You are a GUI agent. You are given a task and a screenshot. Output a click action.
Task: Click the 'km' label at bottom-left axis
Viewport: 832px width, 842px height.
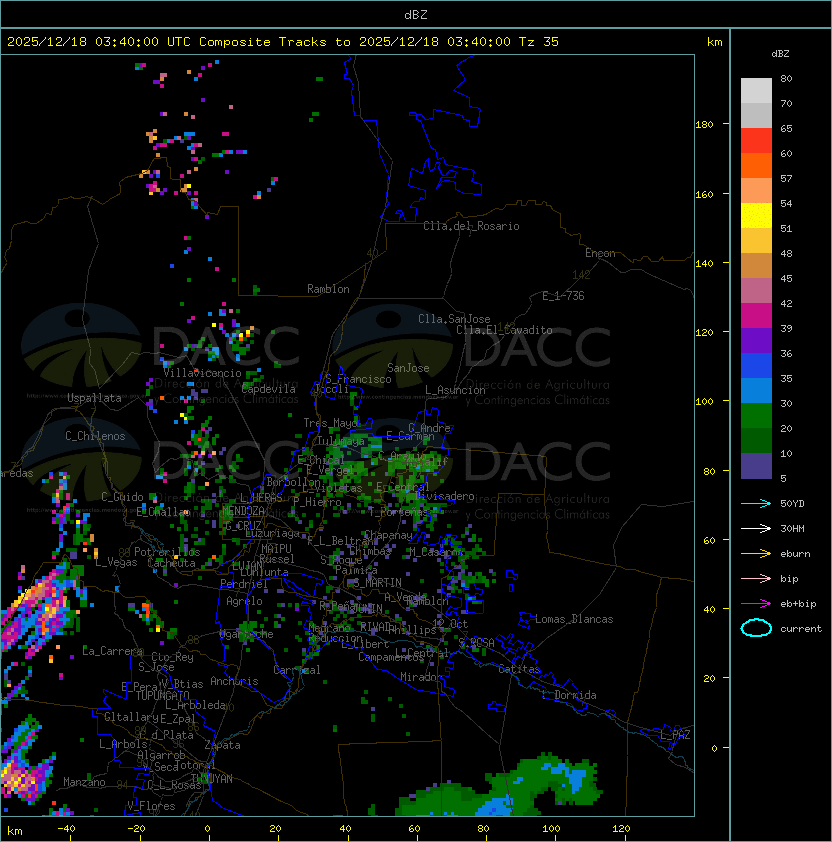pos(15,831)
